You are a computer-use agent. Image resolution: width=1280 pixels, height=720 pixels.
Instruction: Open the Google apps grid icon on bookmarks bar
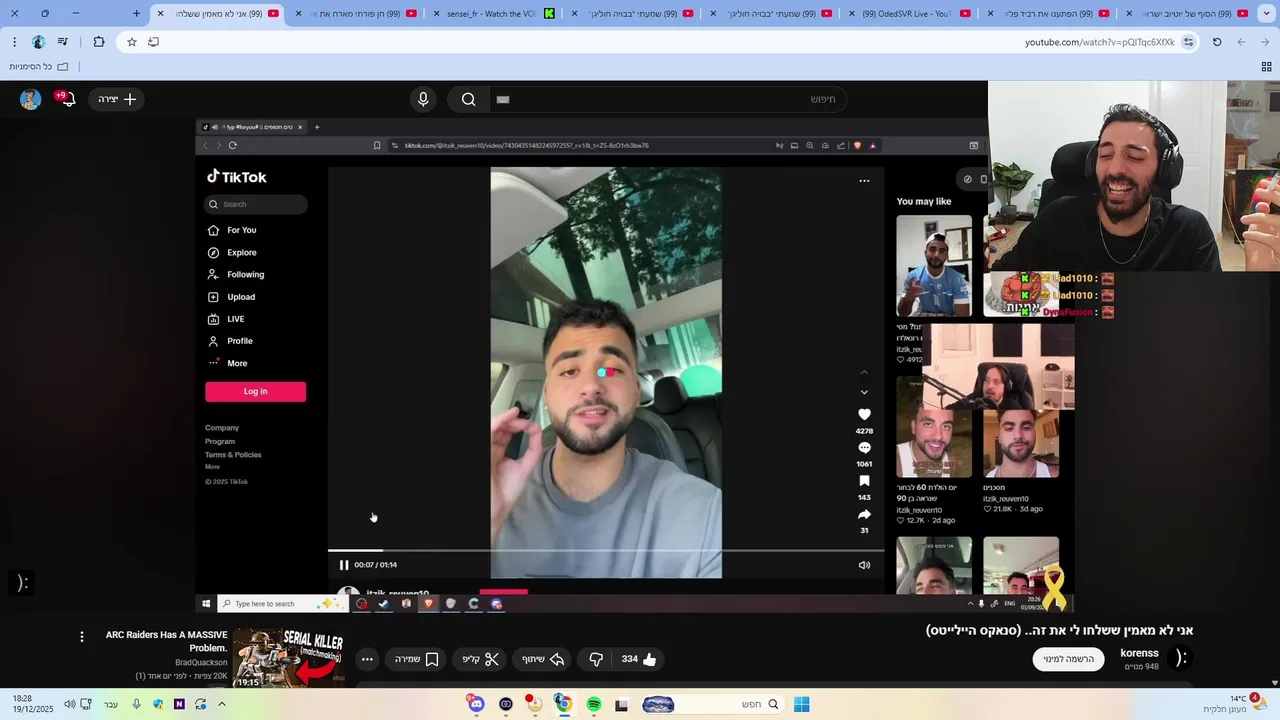pyautogui.click(x=1266, y=67)
